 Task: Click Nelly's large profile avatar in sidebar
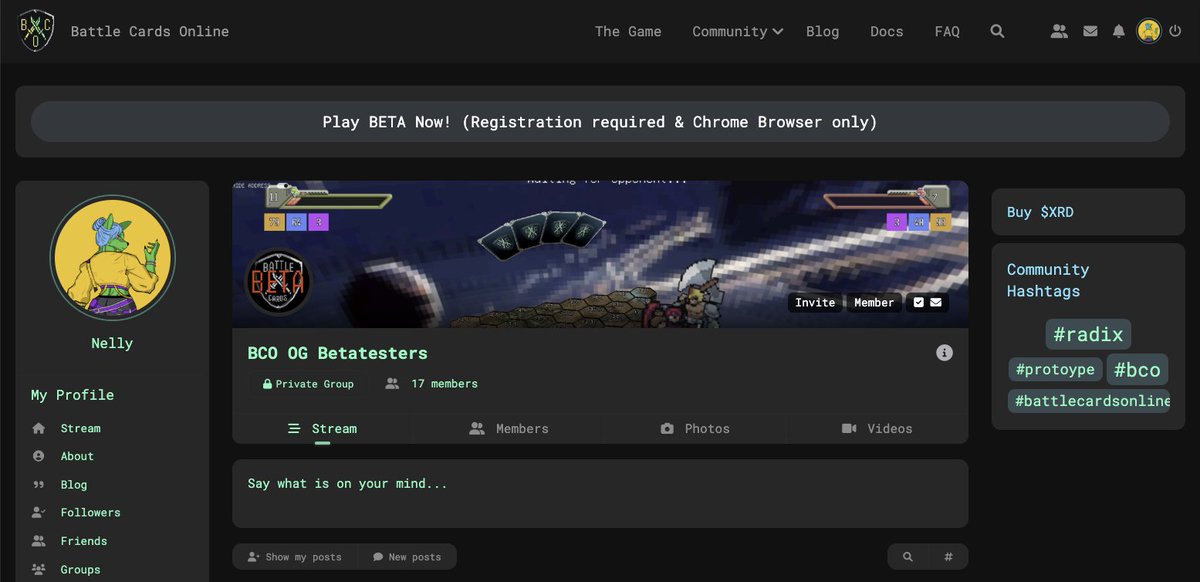tap(112, 257)
